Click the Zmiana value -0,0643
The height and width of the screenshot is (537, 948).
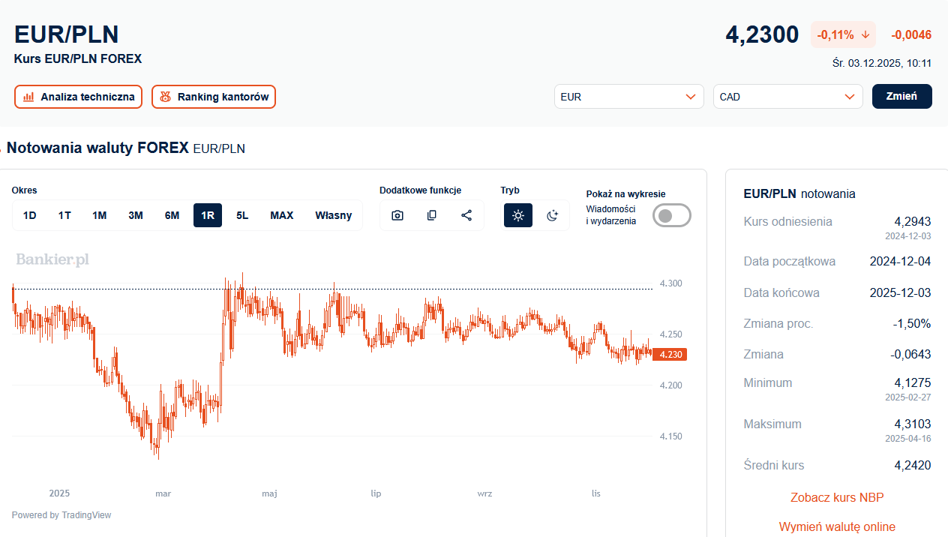click(x=911, y=354)
